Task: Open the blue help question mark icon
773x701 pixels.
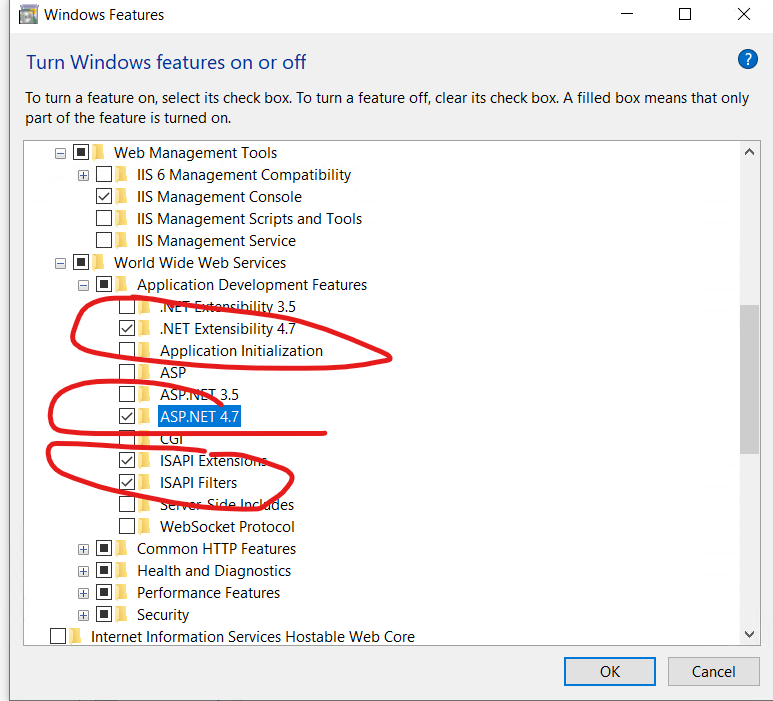Action: [x=747, y=60]
